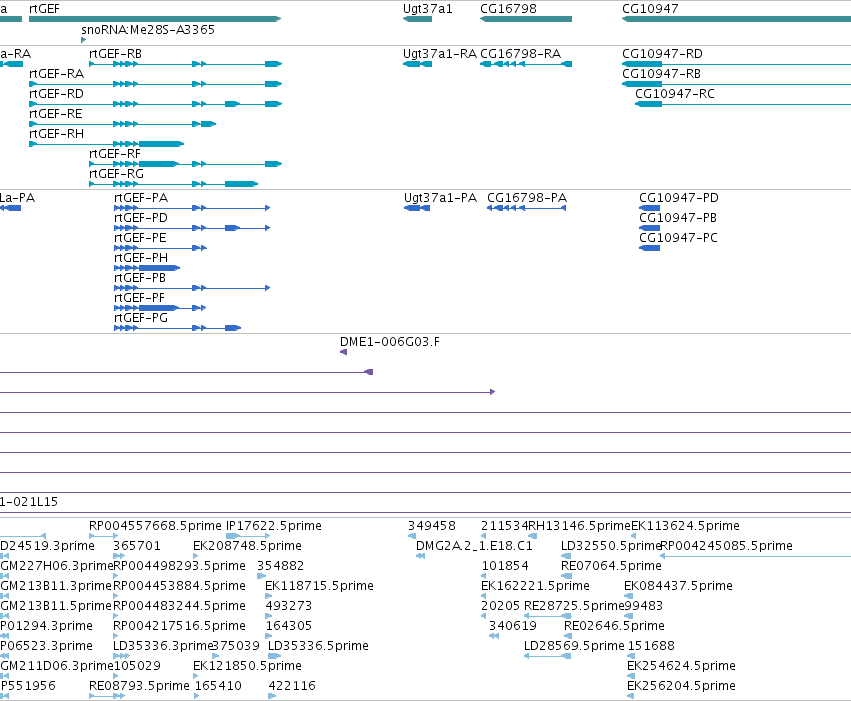
Task: Select the EK113624.5prime EST label
Action: (x=685, y=526)
